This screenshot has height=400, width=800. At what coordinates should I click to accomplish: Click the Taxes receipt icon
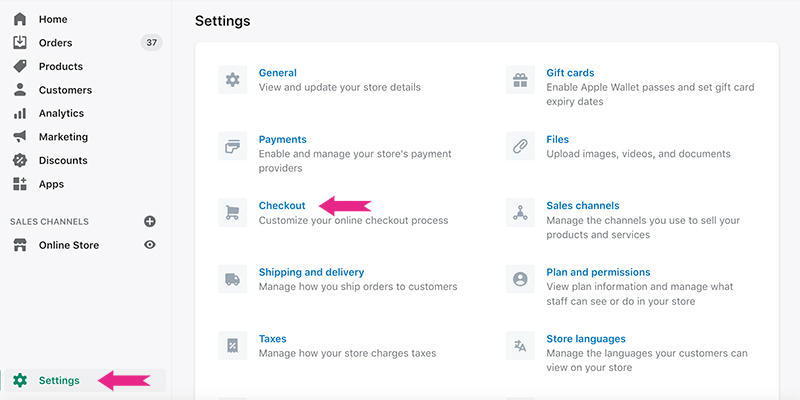[x=232, y=346]
